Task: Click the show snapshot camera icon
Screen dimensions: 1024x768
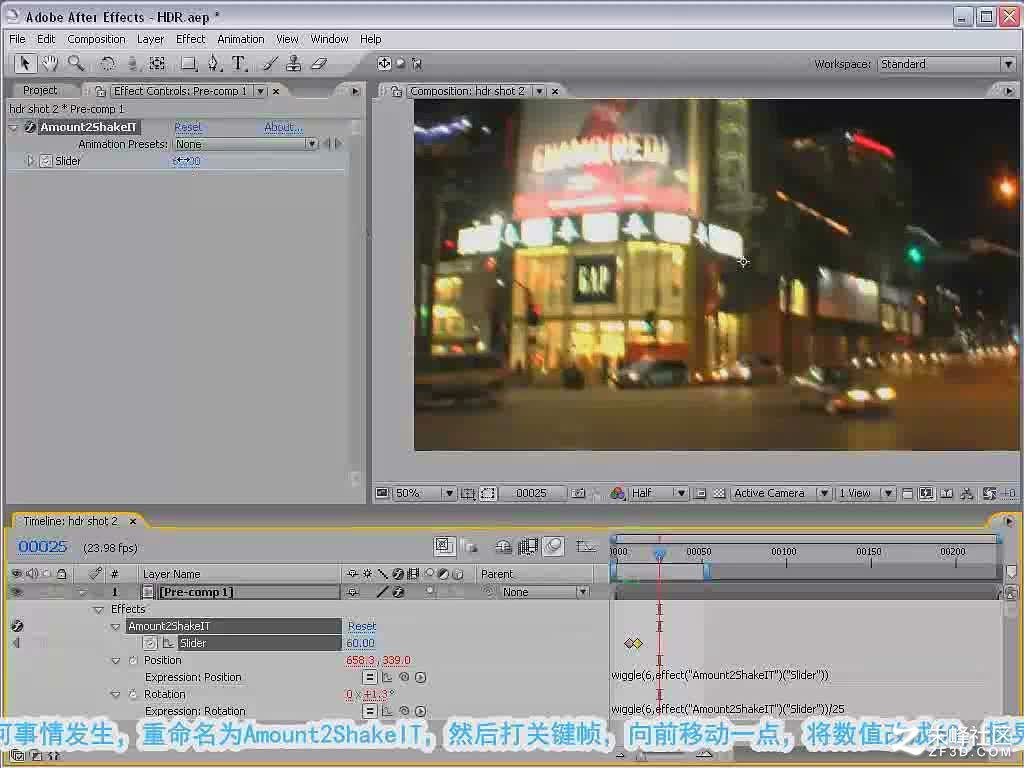Action: [x=578, y=494]
